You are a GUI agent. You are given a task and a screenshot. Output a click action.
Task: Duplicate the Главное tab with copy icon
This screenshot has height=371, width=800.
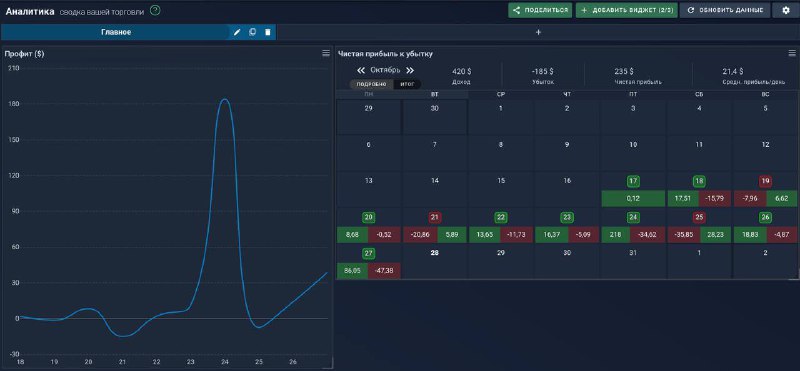pyautogui.click(x=252, y=32)
